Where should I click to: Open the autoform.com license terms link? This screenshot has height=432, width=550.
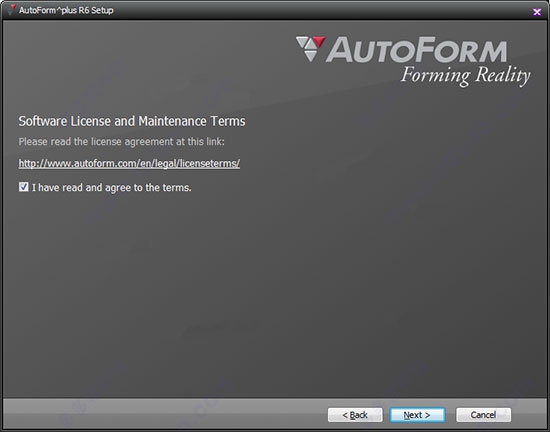[129, 163]
